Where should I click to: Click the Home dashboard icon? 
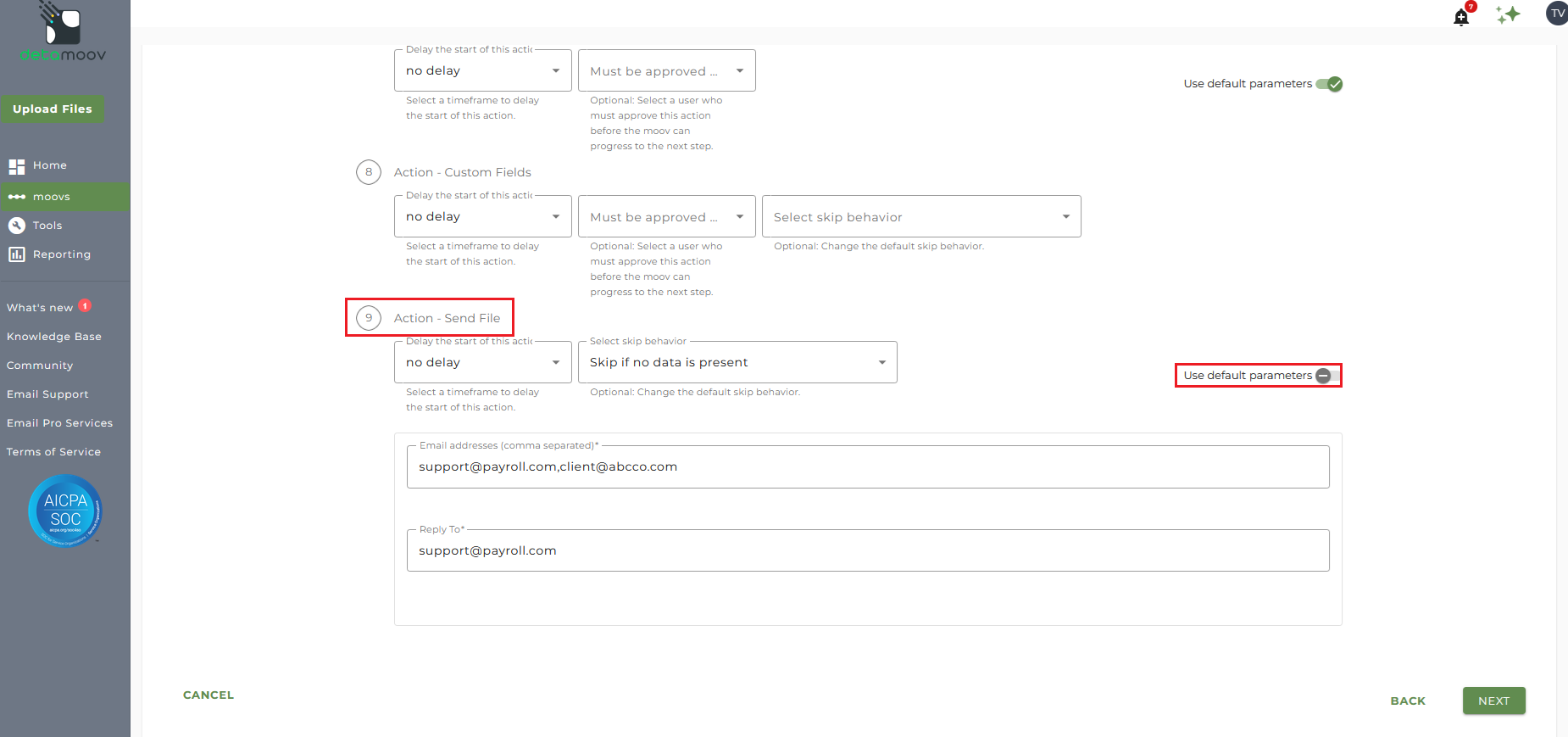pyautogui.click(x=17, y=166)
